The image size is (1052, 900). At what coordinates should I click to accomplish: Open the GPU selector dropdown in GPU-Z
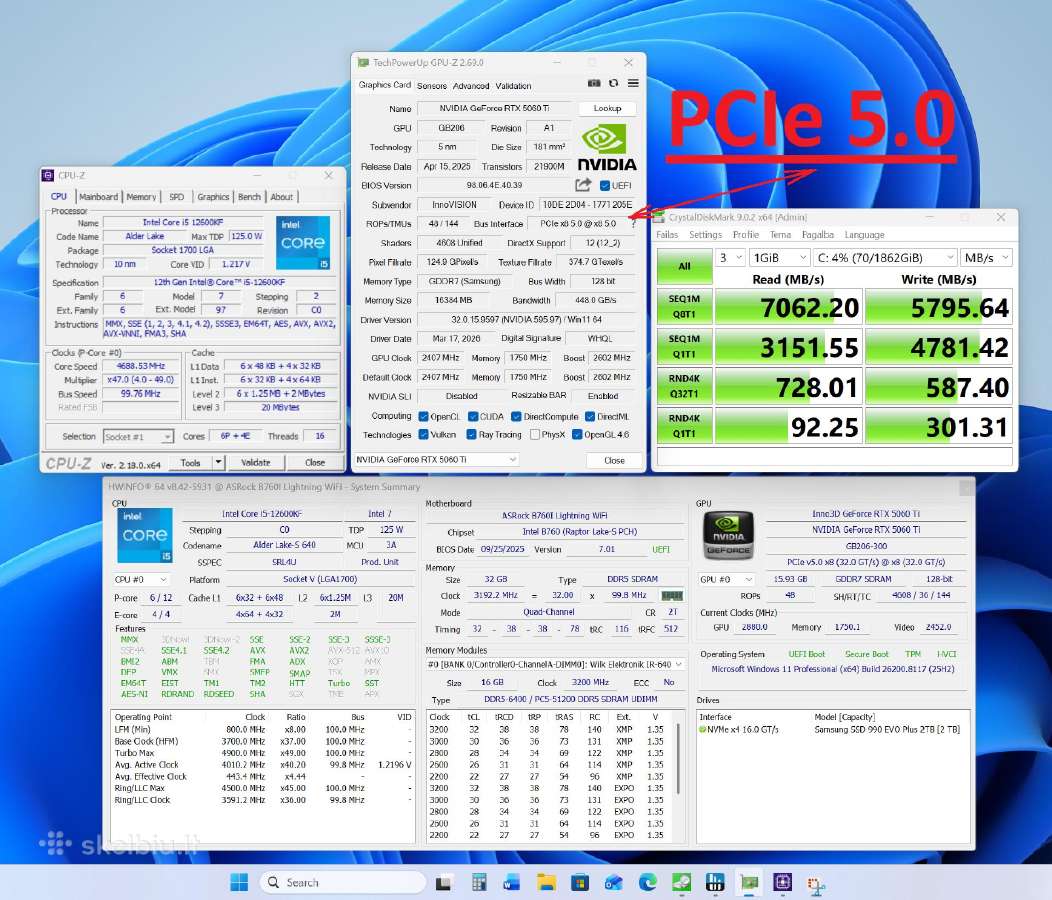[436, 460]
